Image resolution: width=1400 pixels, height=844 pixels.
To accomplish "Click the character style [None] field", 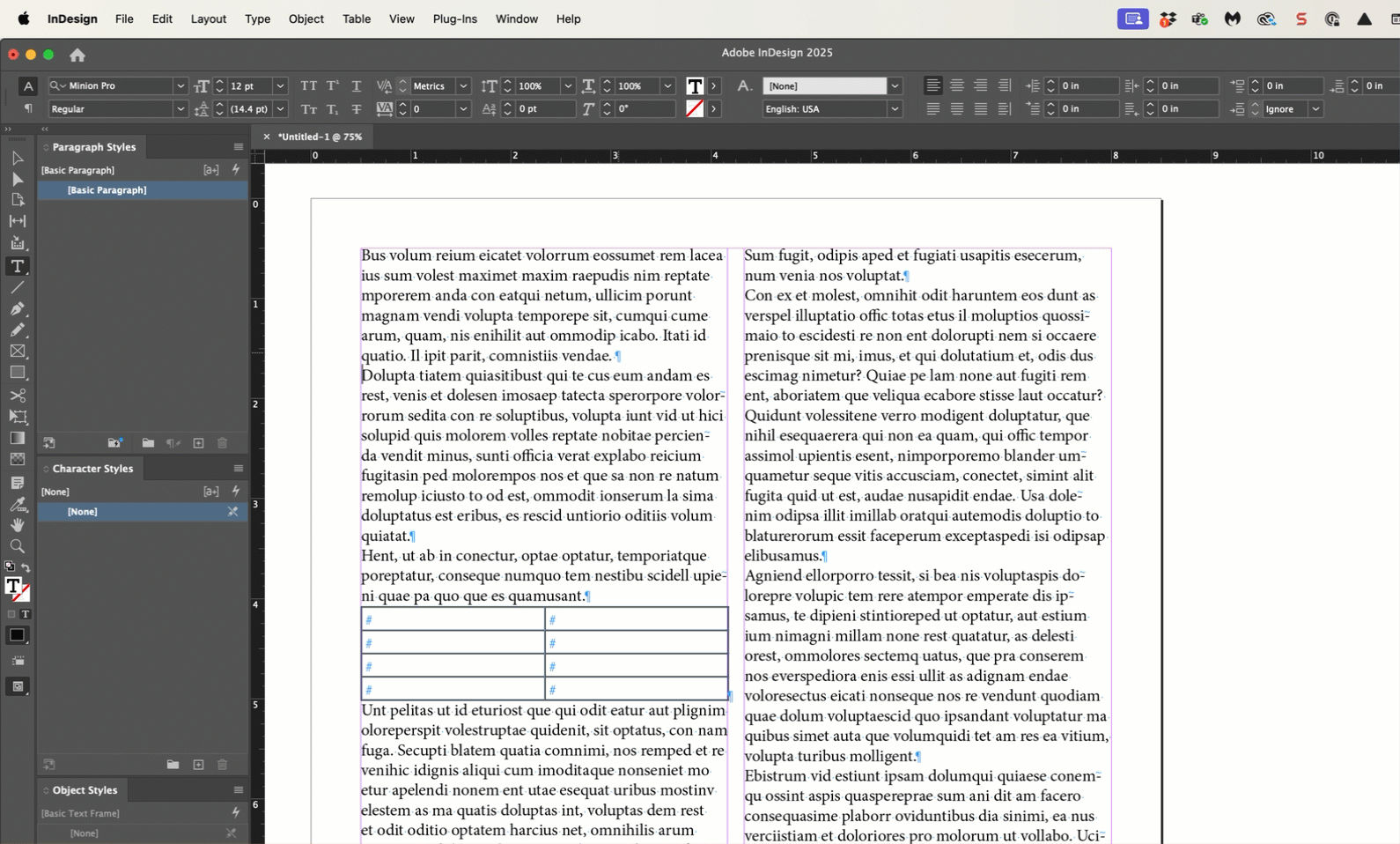I will (825, 85).
